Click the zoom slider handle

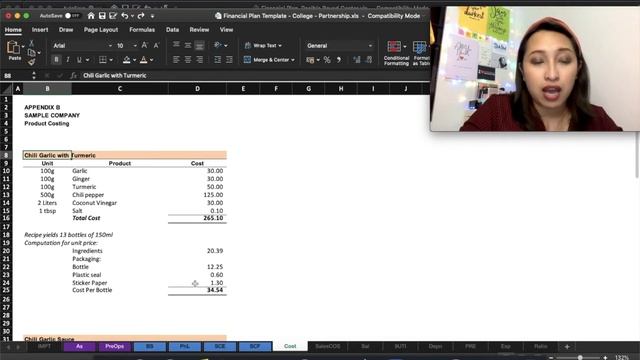click(580, 358)
